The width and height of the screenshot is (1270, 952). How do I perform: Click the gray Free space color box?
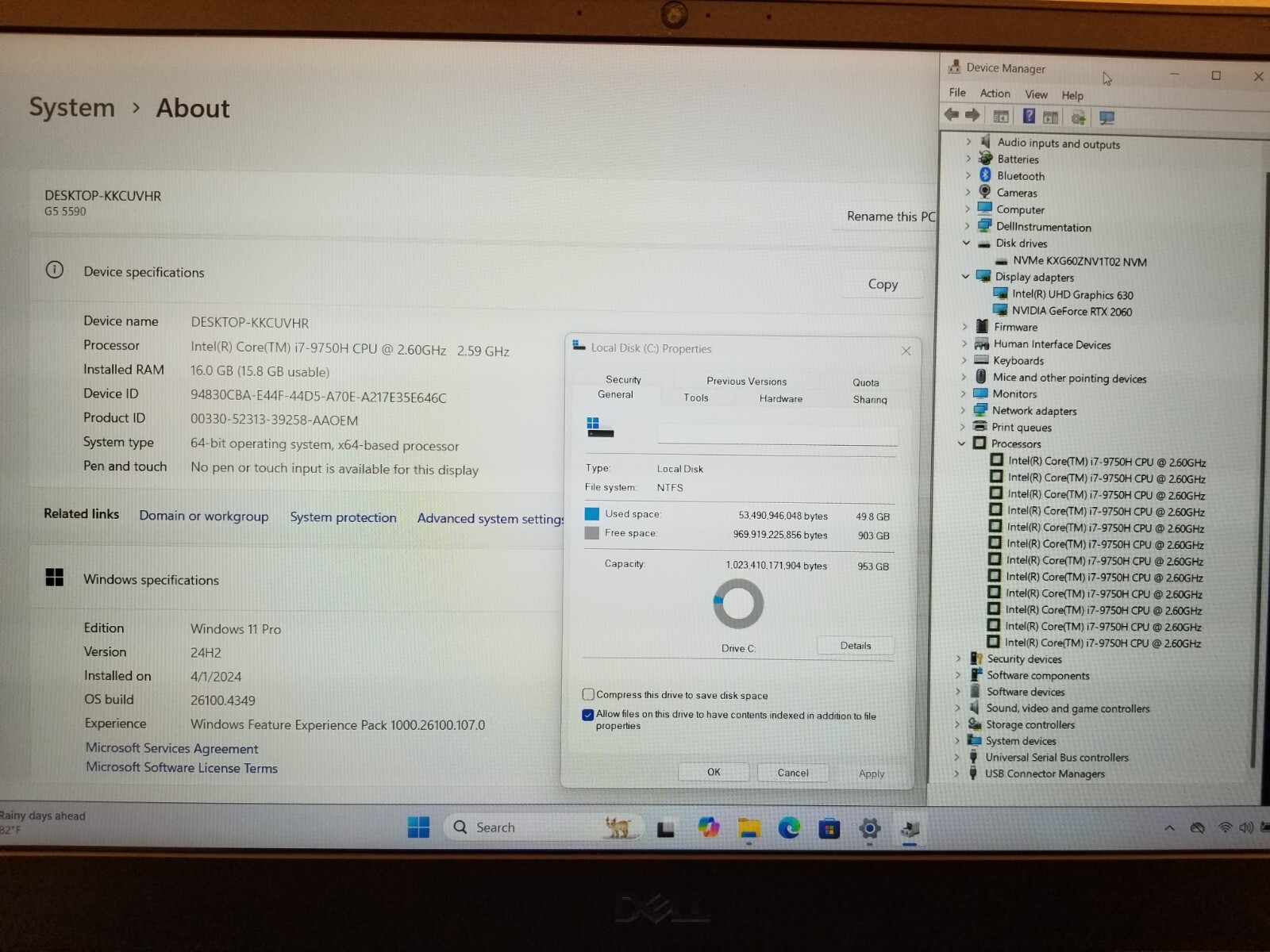pos(591,533)
